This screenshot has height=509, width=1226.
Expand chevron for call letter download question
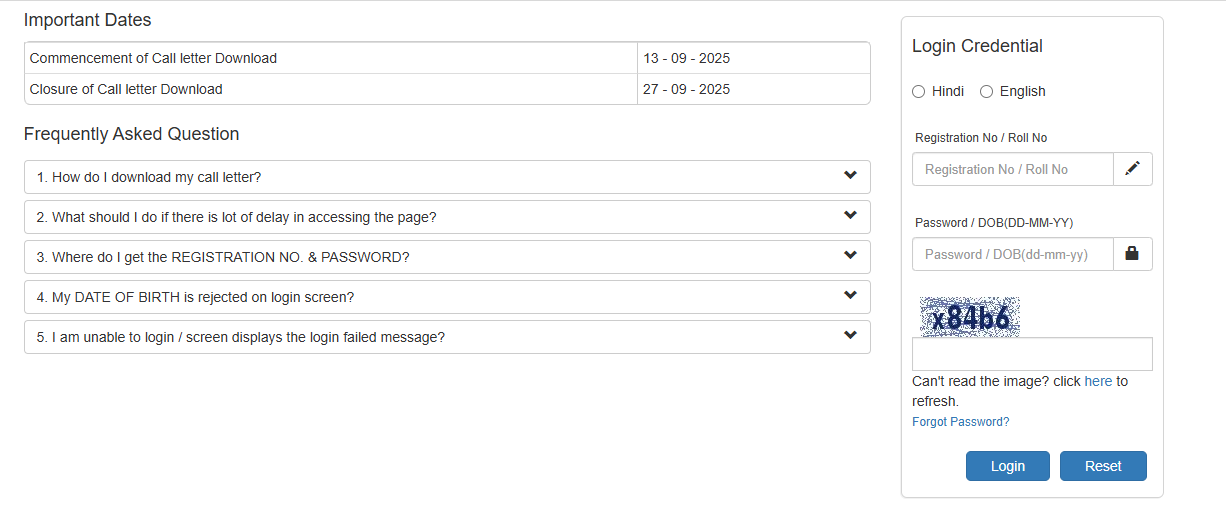850,176
